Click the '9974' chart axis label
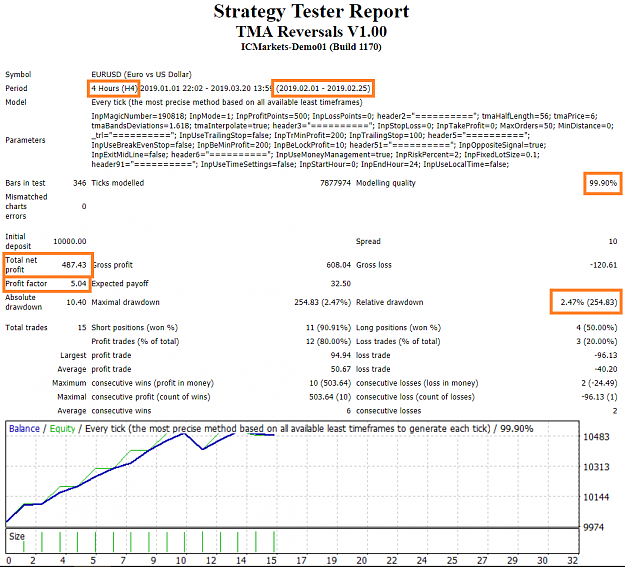625x567 pixels. [x=594, y=527]
